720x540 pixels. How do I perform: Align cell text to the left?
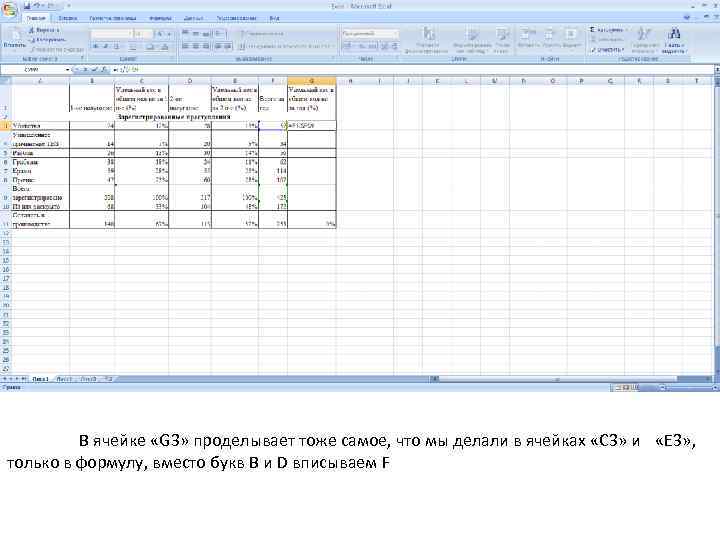click(x=185, y=46)
